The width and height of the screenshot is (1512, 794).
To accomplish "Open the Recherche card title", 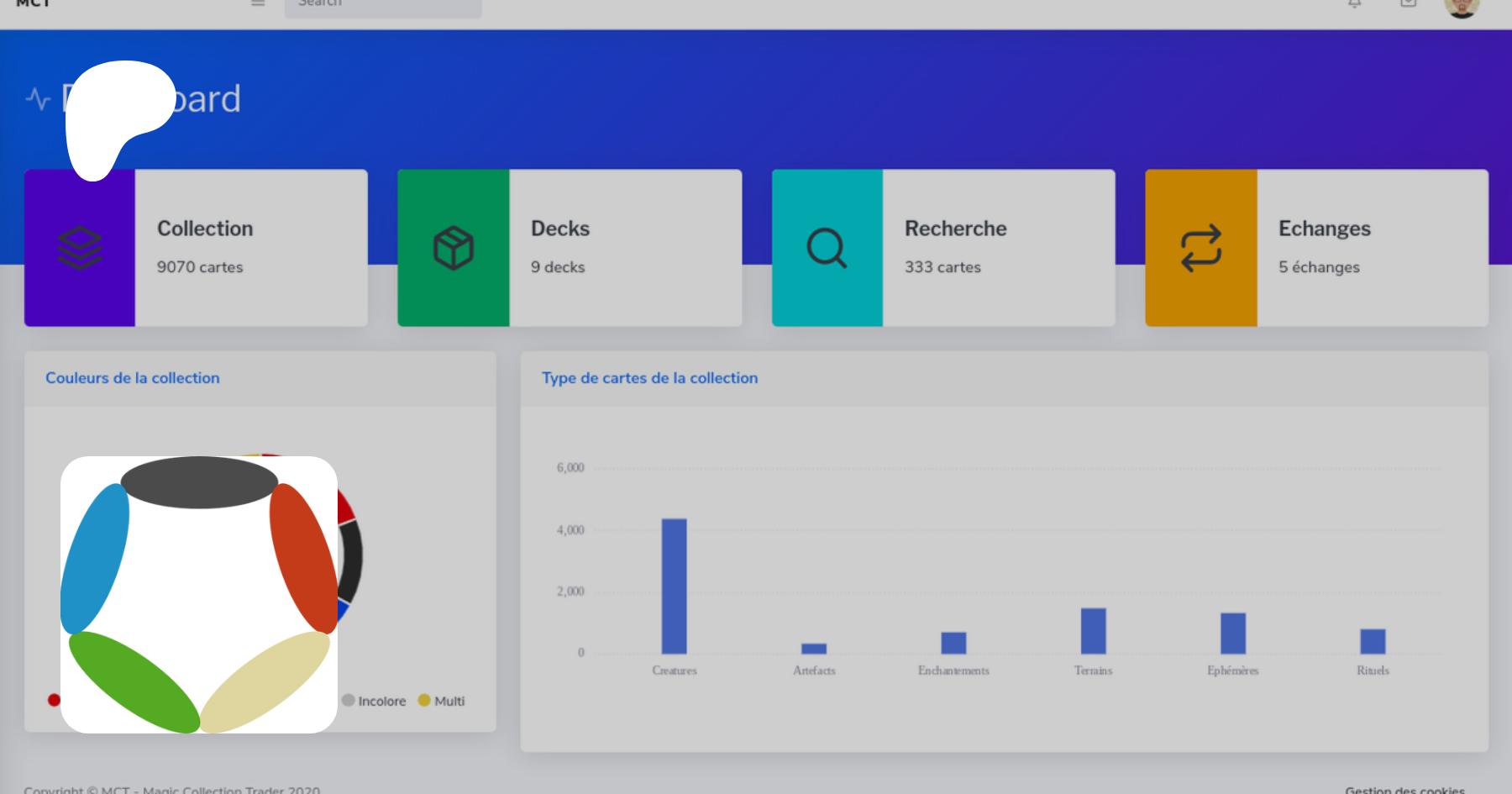I will coord(955,229).
